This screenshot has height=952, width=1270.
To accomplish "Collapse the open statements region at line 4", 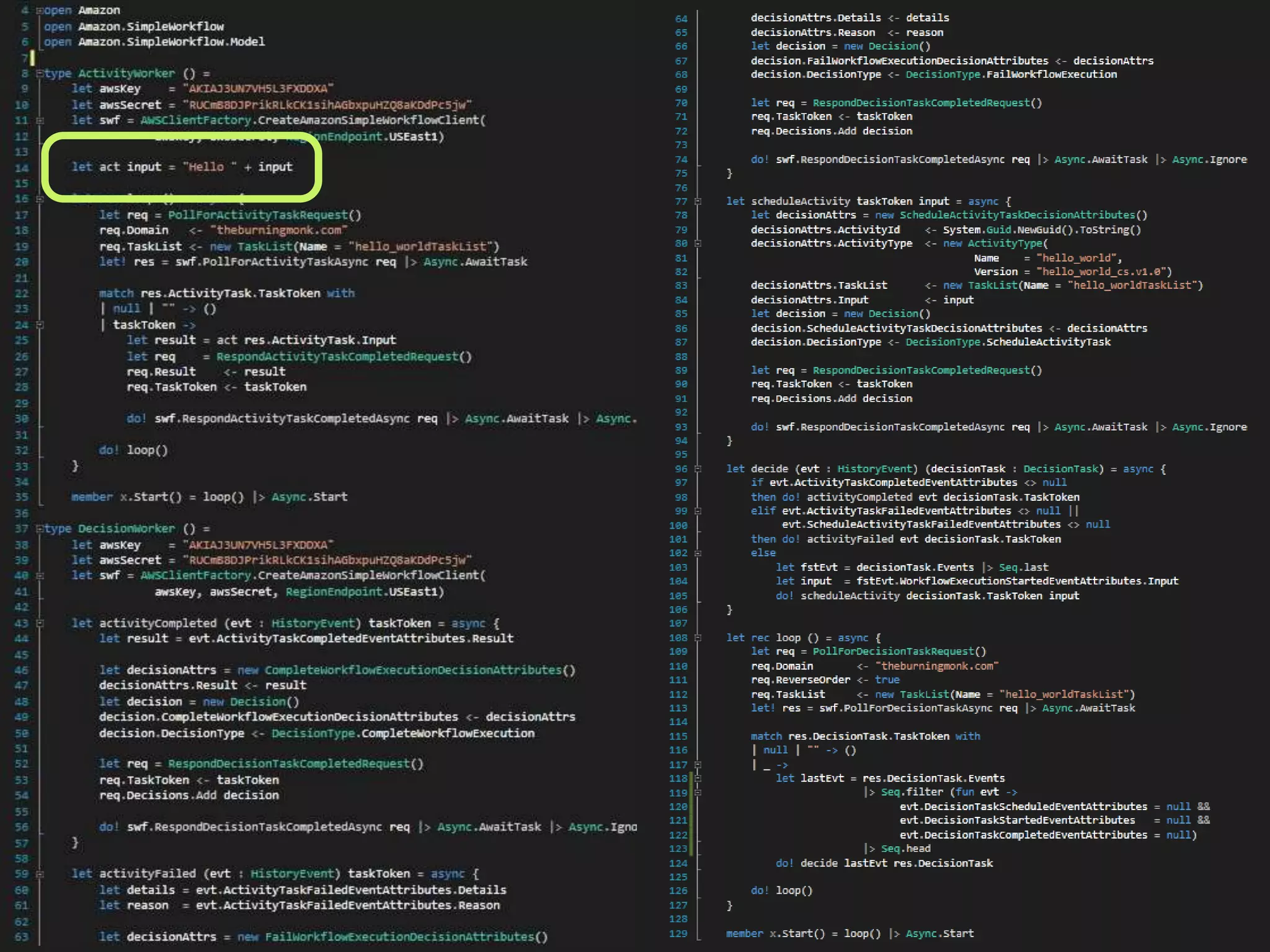I will click(x=40, y=11).
